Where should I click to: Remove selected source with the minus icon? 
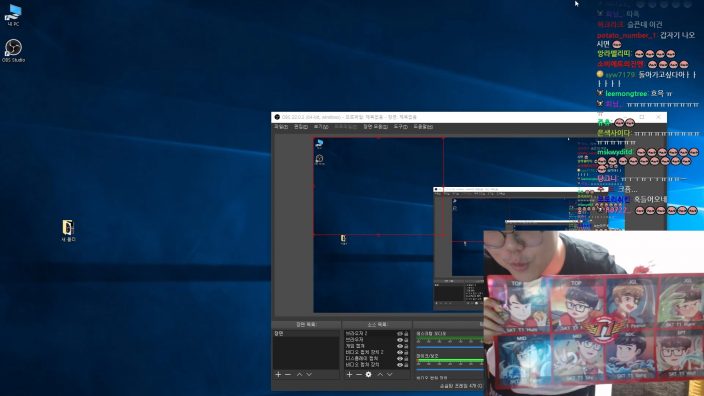pos(359,374)
